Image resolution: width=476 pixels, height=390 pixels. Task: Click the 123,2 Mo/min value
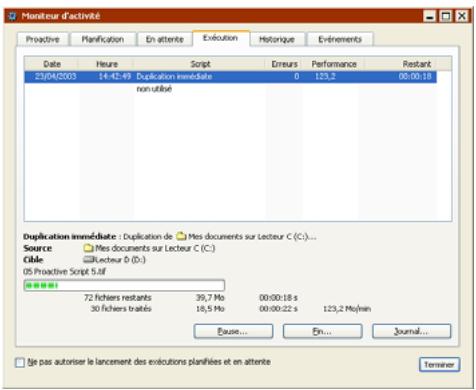347,309
